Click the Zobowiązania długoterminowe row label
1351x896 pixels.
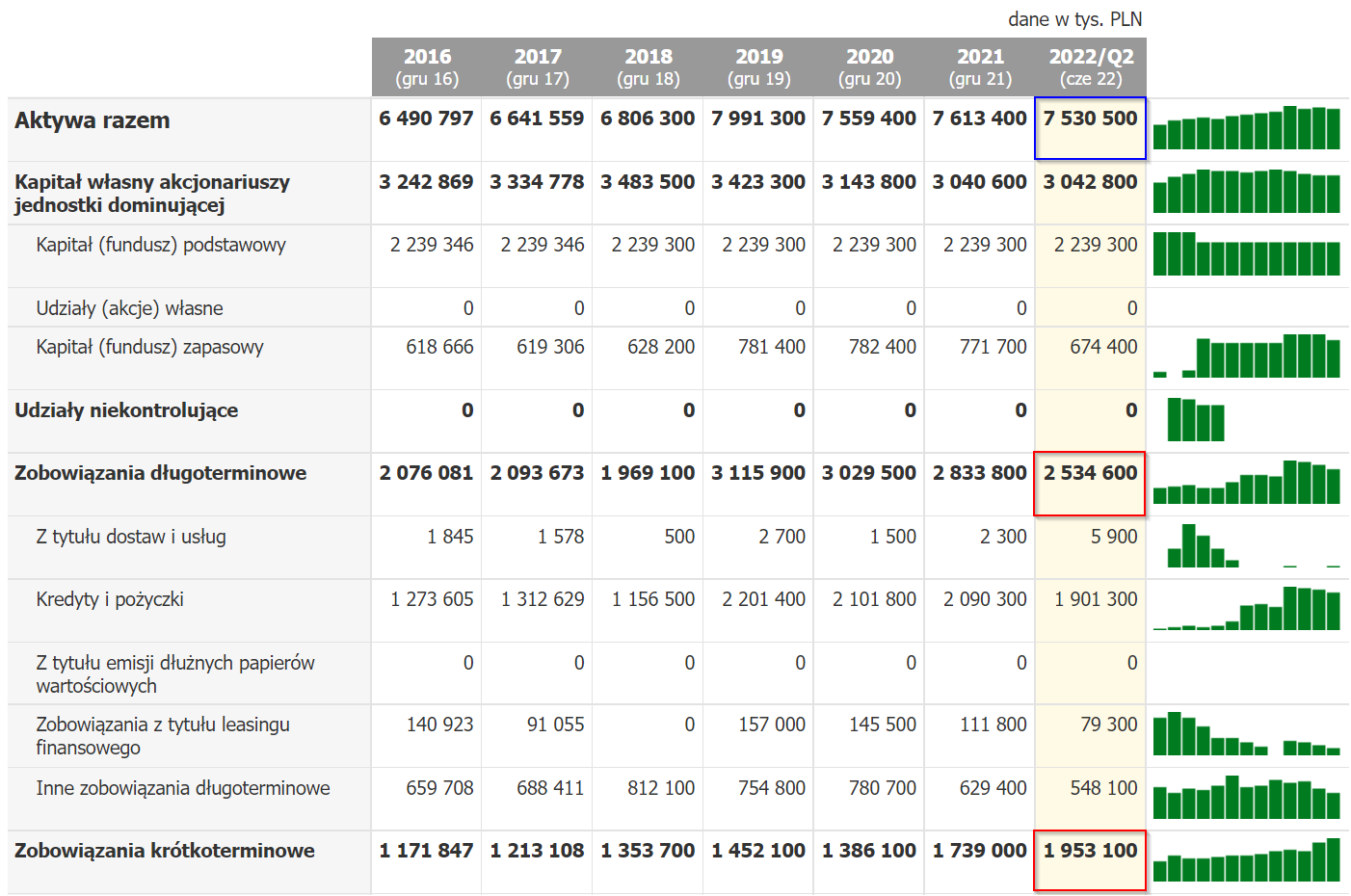click(160, 473)
